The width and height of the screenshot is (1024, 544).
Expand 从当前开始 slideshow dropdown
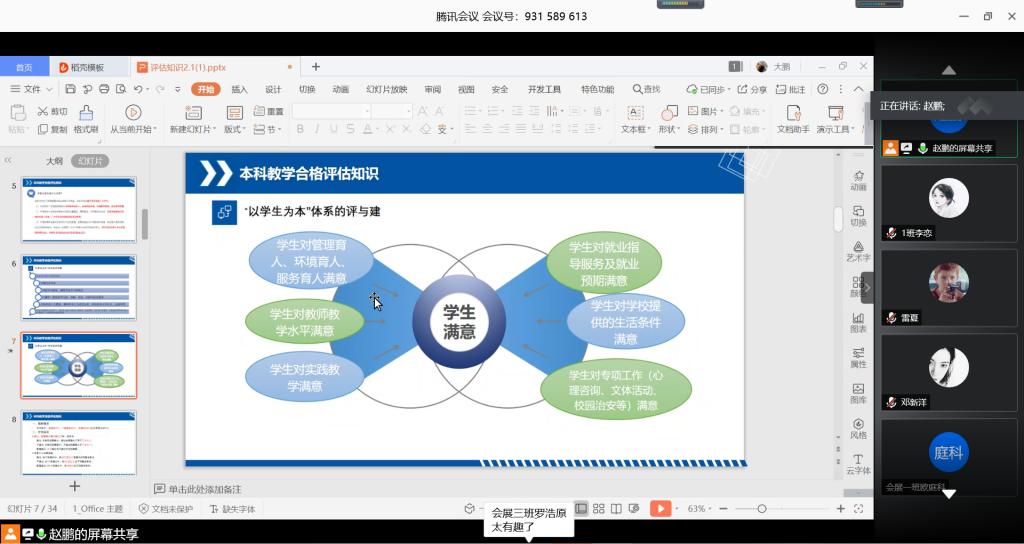point(155,130)
